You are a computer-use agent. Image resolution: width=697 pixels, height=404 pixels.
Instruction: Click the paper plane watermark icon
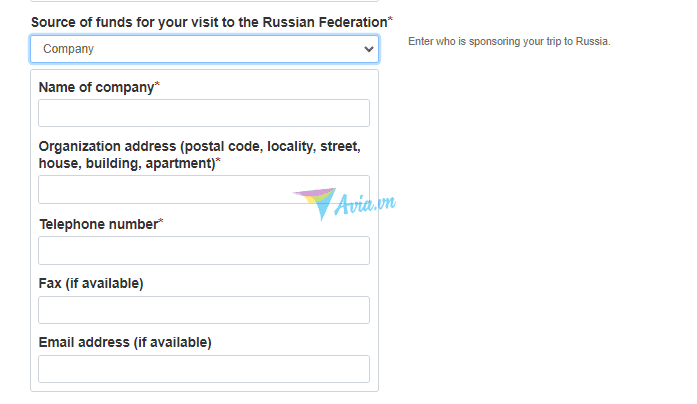point(315,203)
